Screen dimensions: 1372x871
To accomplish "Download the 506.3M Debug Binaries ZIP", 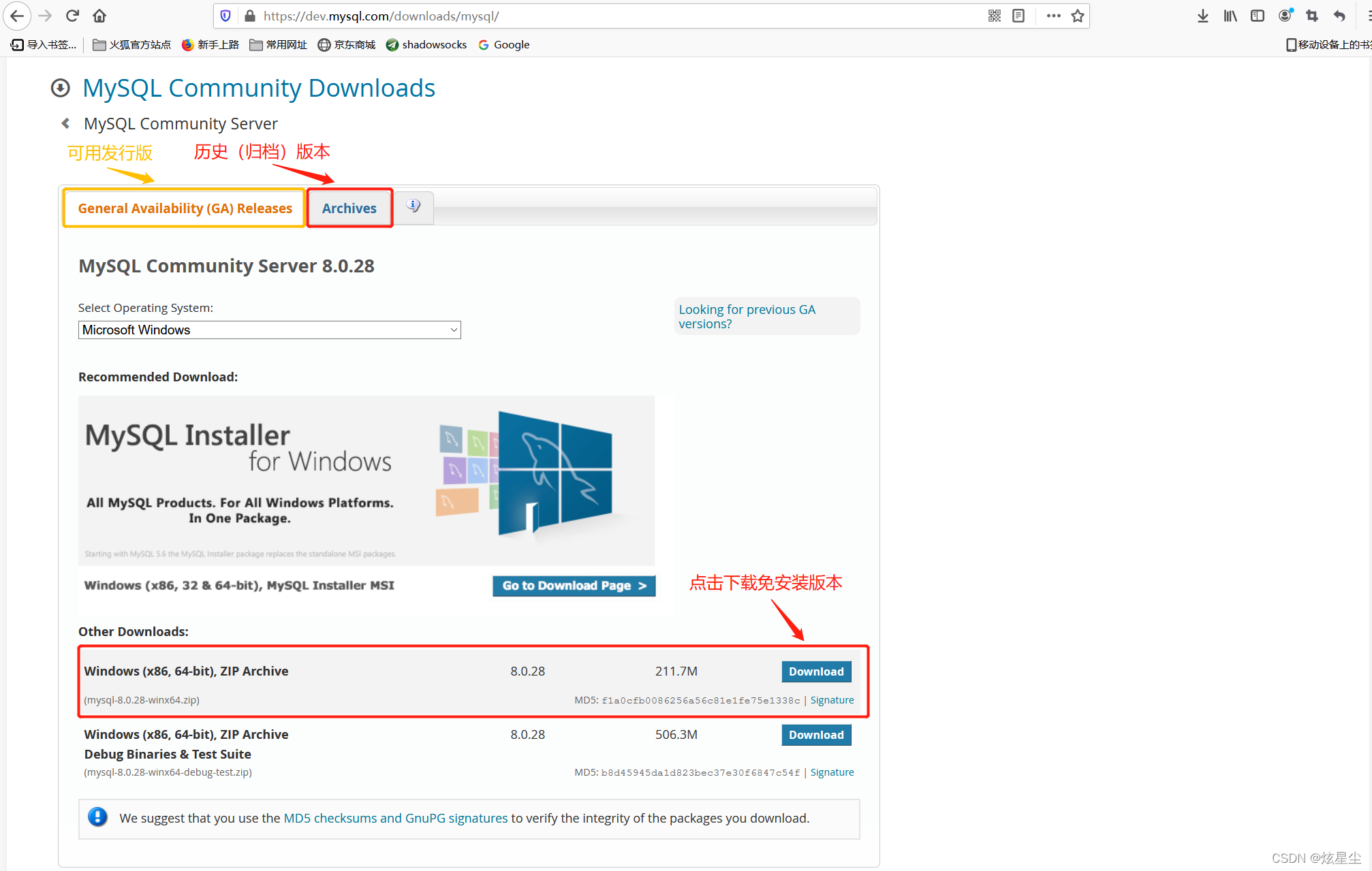I will pos(816,735).
